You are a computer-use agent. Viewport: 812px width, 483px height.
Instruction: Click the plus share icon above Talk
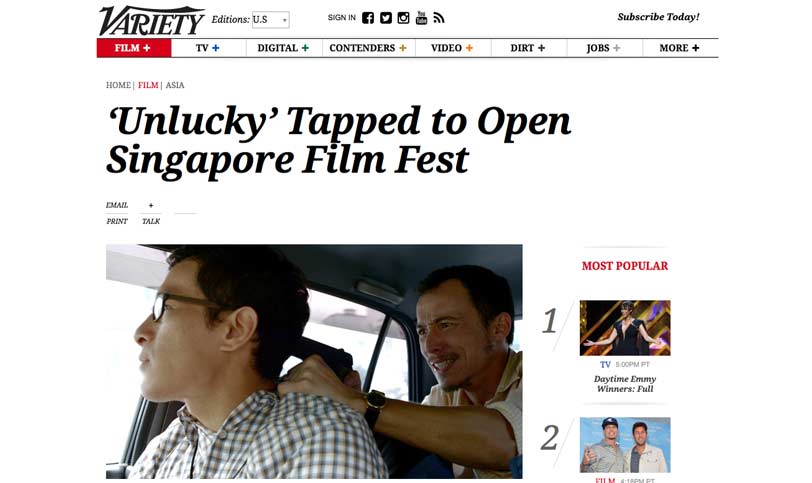click(x=151, y=206)
